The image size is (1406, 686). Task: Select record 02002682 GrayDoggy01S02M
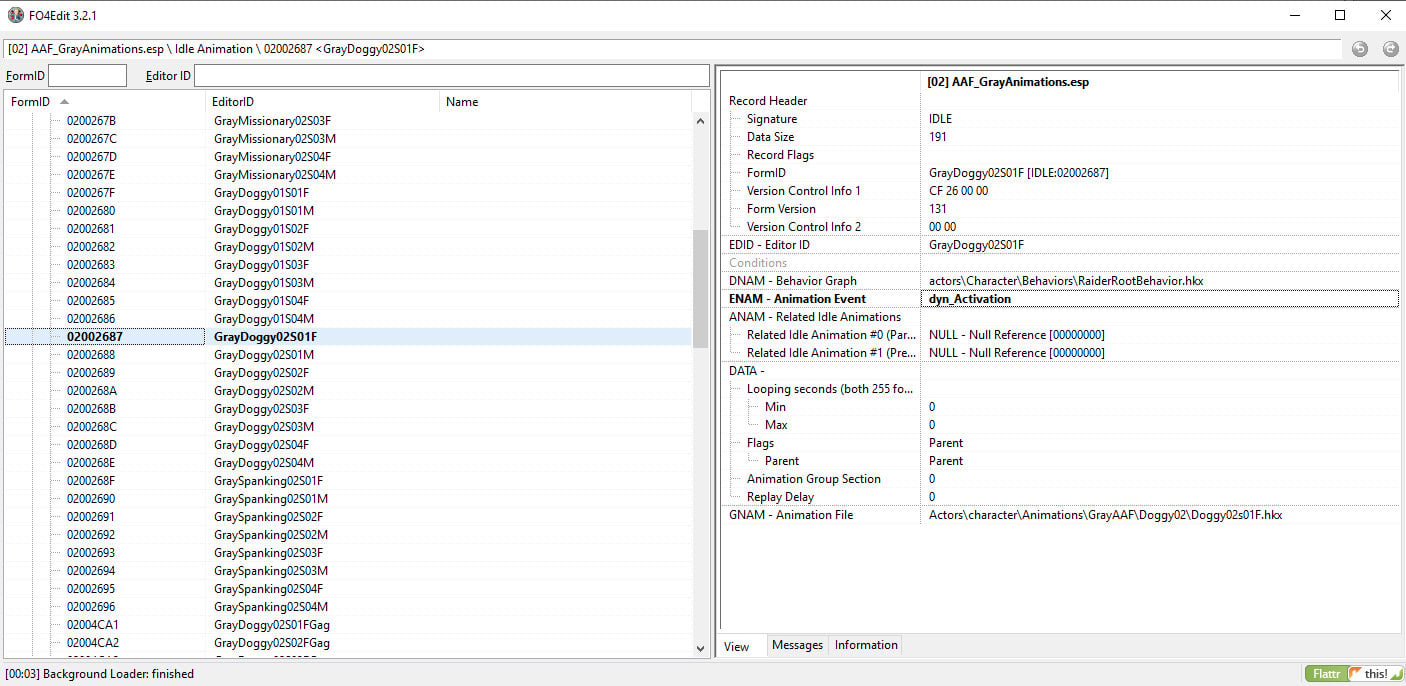348,247
